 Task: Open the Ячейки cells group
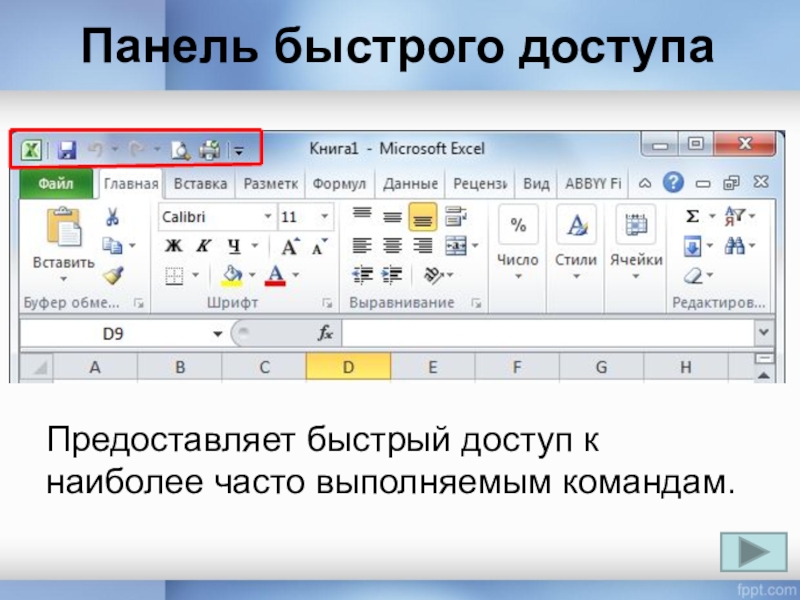[x=636, y=242]
